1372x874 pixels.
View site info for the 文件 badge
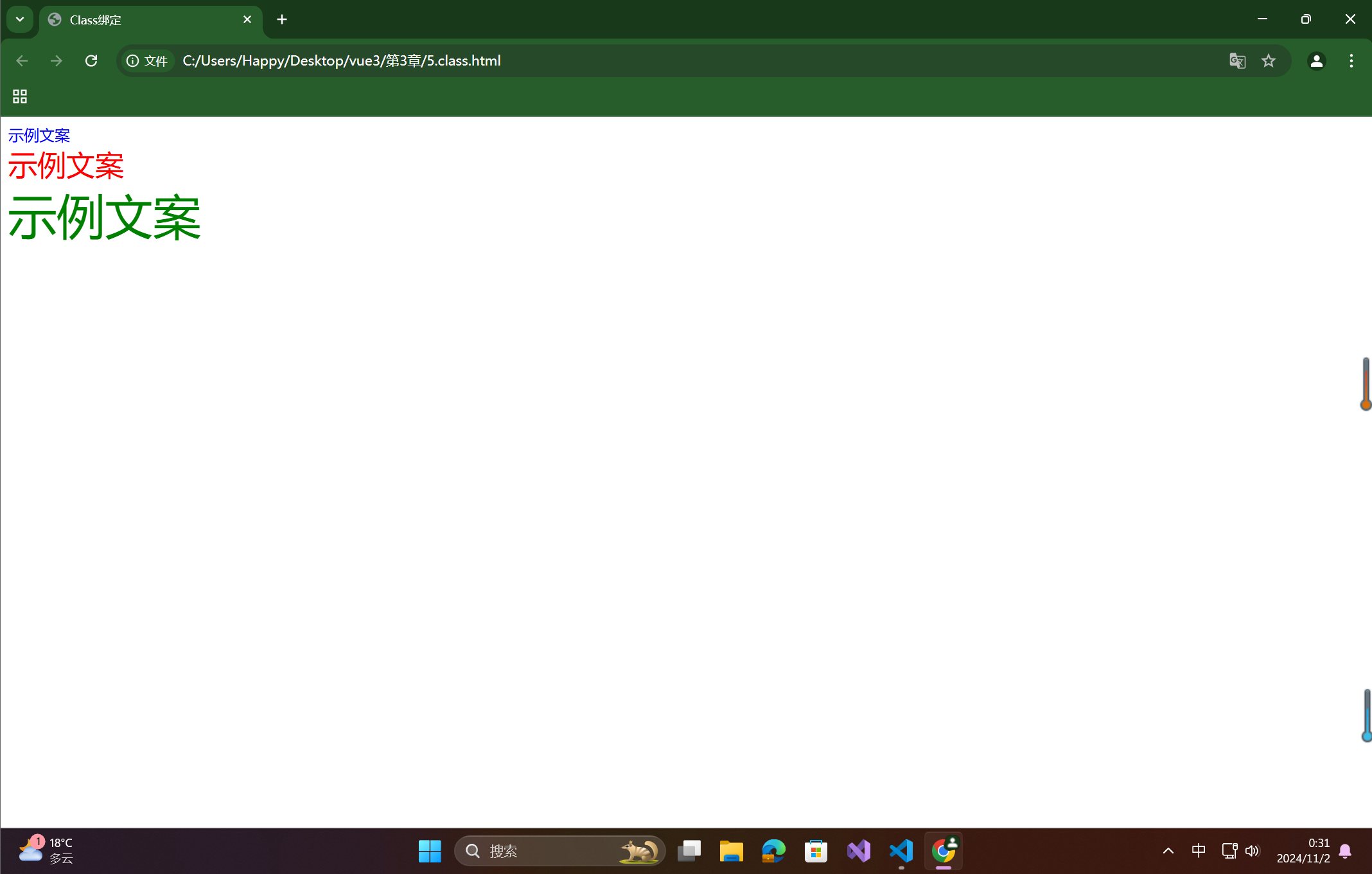click(x=148, y=60)
